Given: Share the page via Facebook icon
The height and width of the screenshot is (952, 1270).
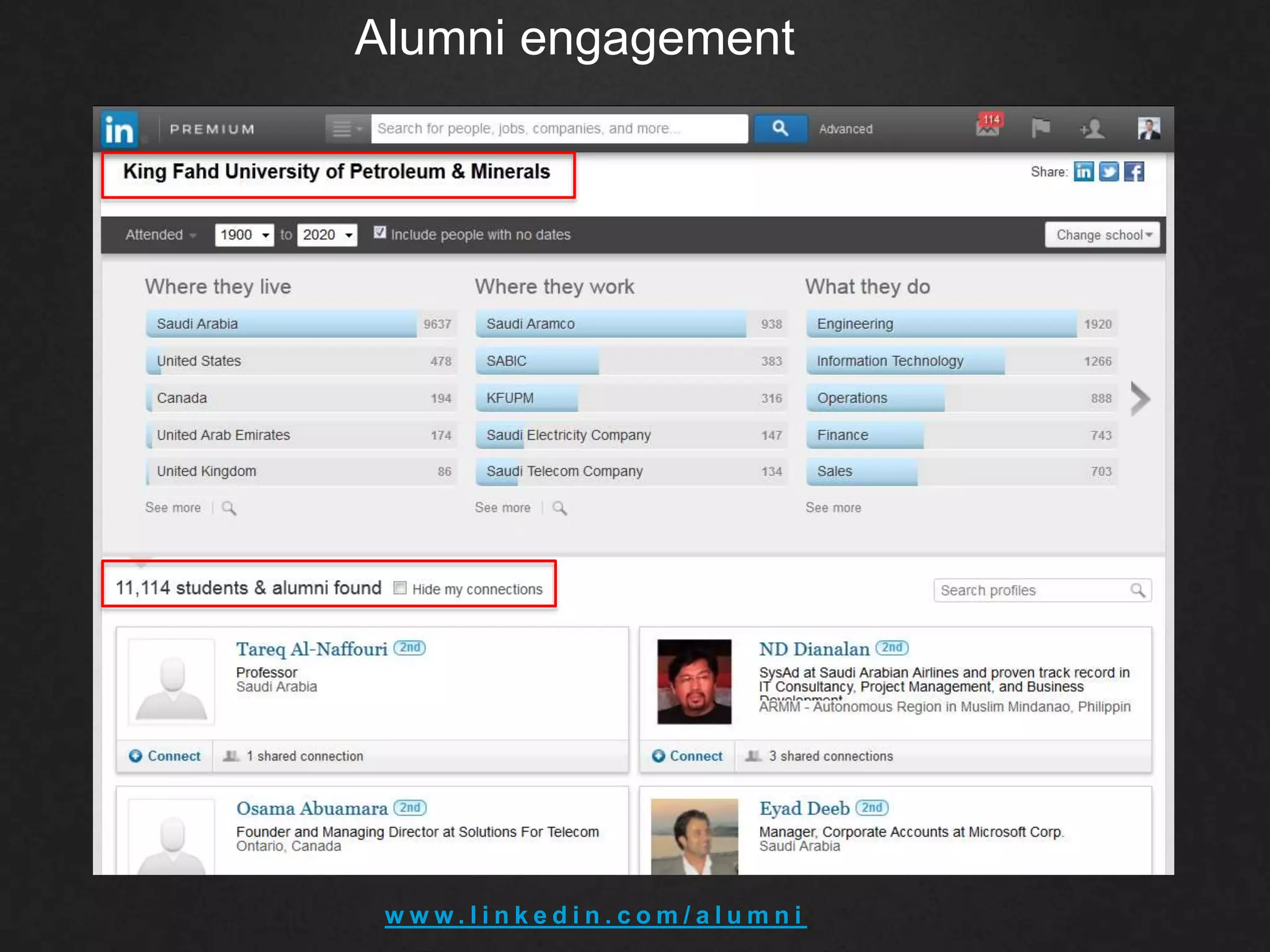Looking at the screenshot, I should point(1134,172).
